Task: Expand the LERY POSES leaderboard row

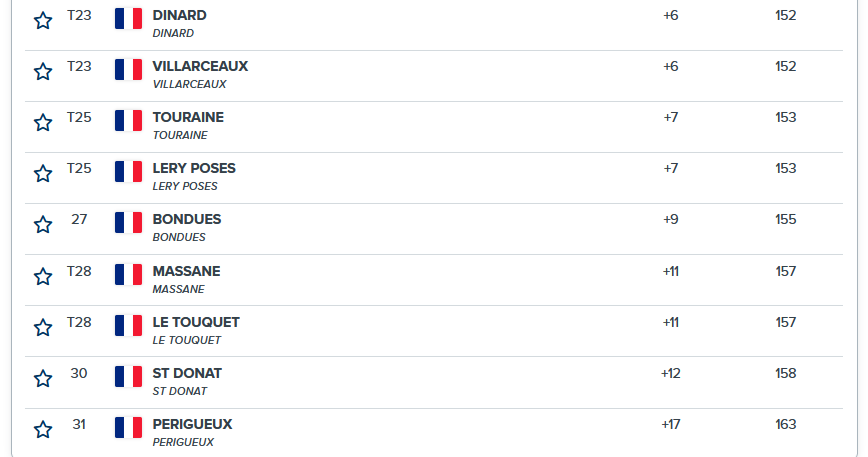Action: pyautogui.click(x=434, y=178)
